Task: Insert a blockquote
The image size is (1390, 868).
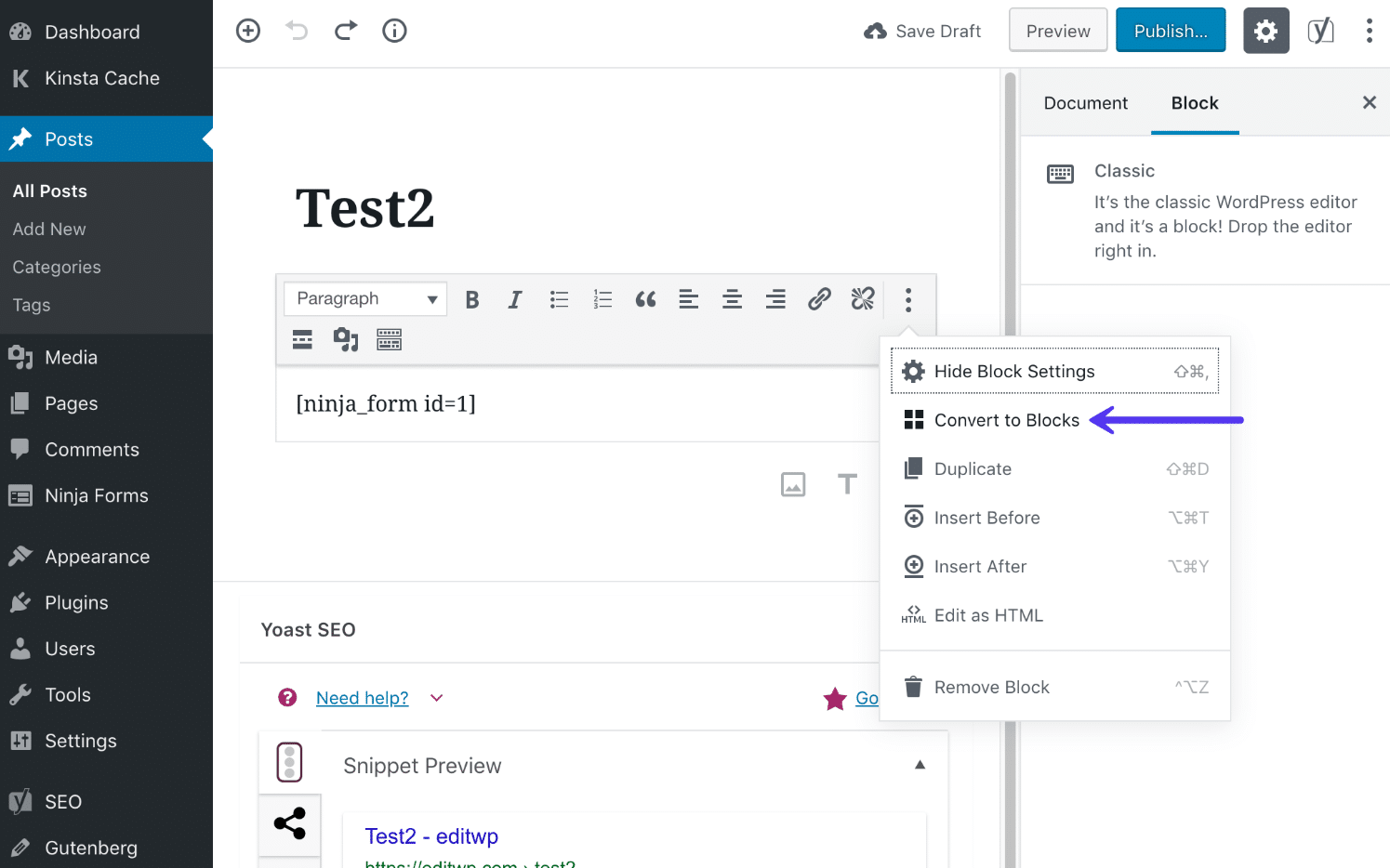Action: point(645,299)
